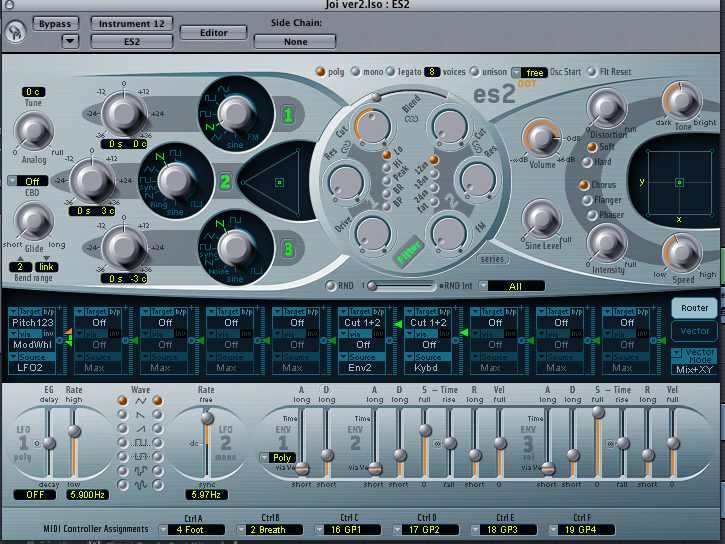Select Phaser effect
This screenshot has width=725, height=544.
click(x=592, y=215)
